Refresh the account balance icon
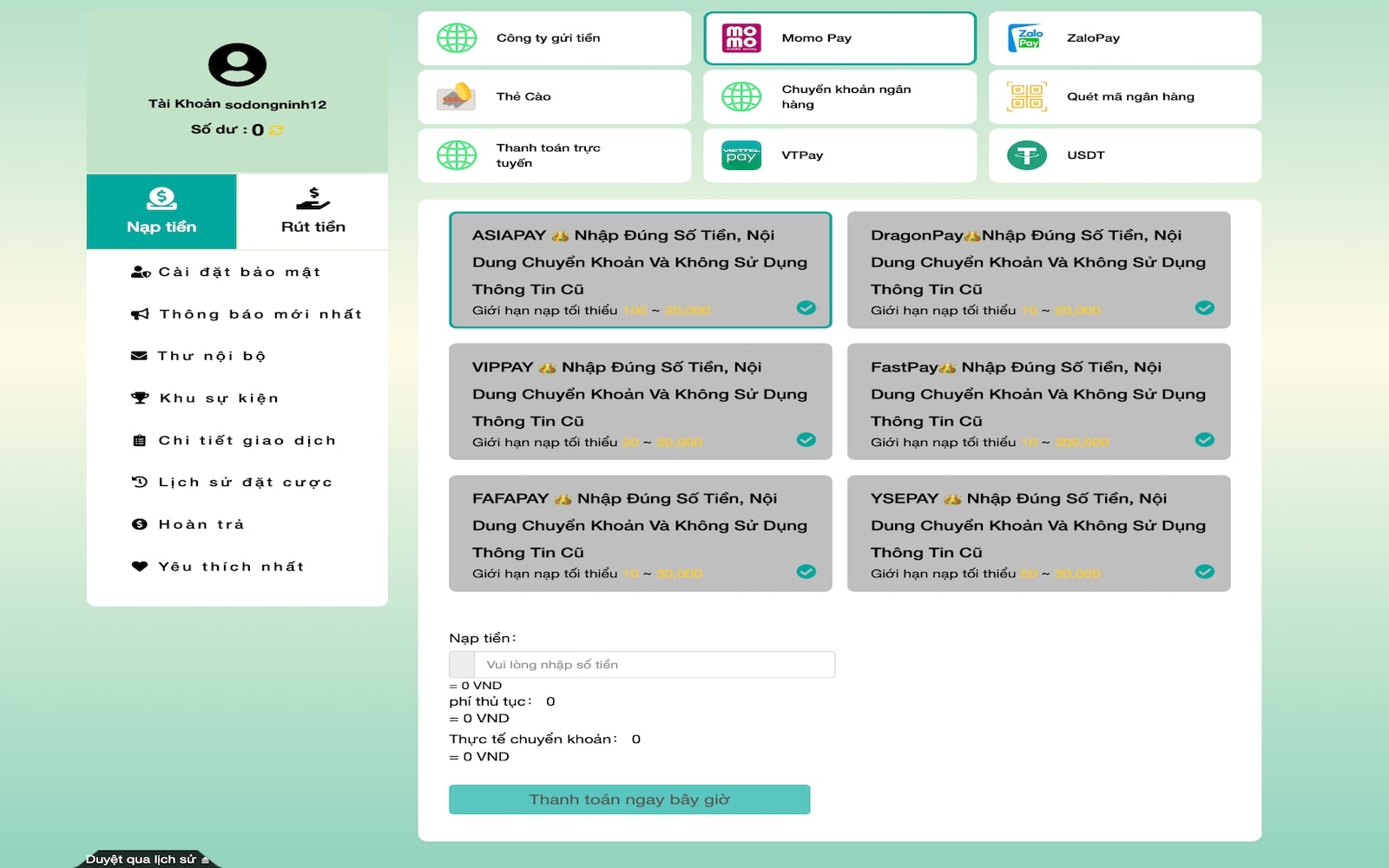 point(276,130)
